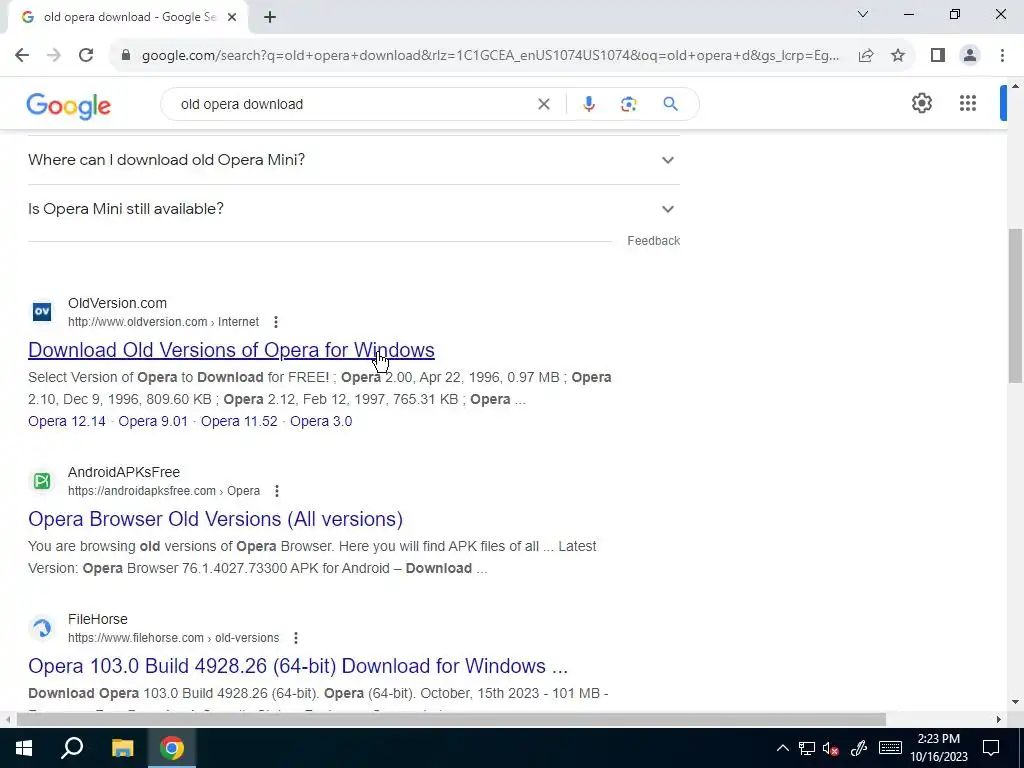Image resolution: width=1024 pixels, height=768 pixels.
Task: Click the OldVersion.com site favicon
Action: 42,312
